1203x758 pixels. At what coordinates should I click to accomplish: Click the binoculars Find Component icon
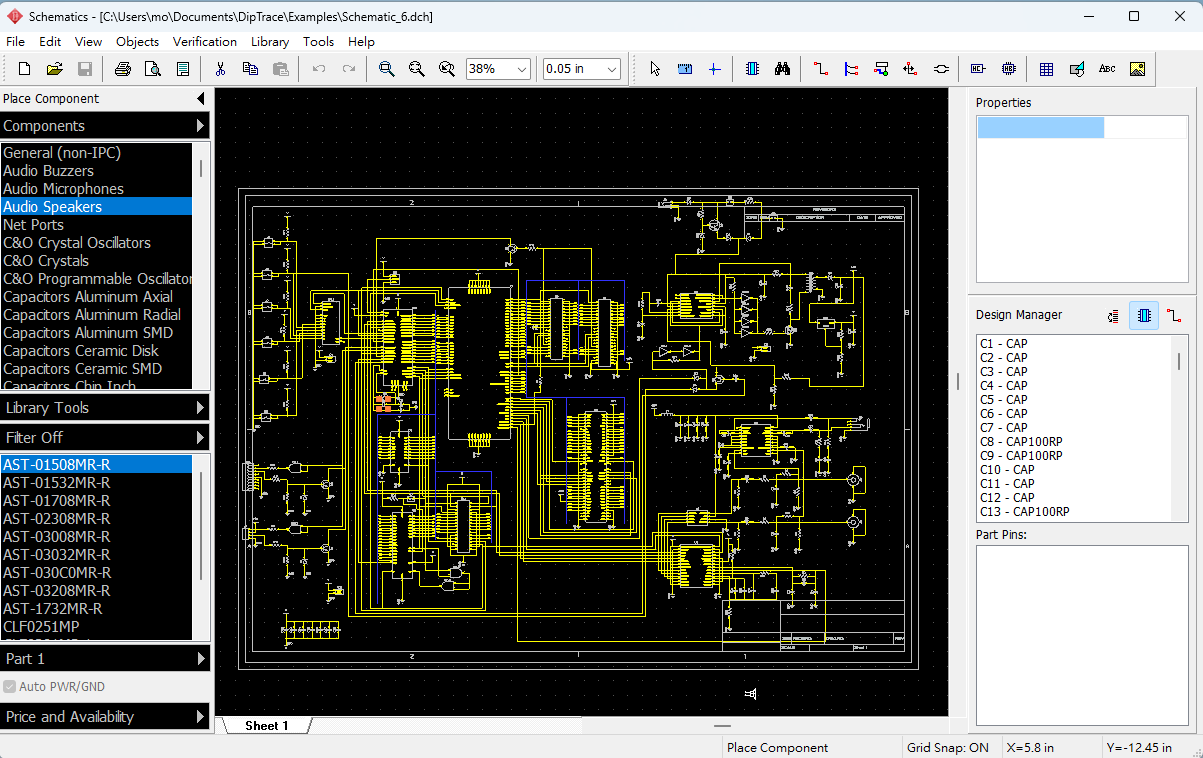(x=783, y=69)
